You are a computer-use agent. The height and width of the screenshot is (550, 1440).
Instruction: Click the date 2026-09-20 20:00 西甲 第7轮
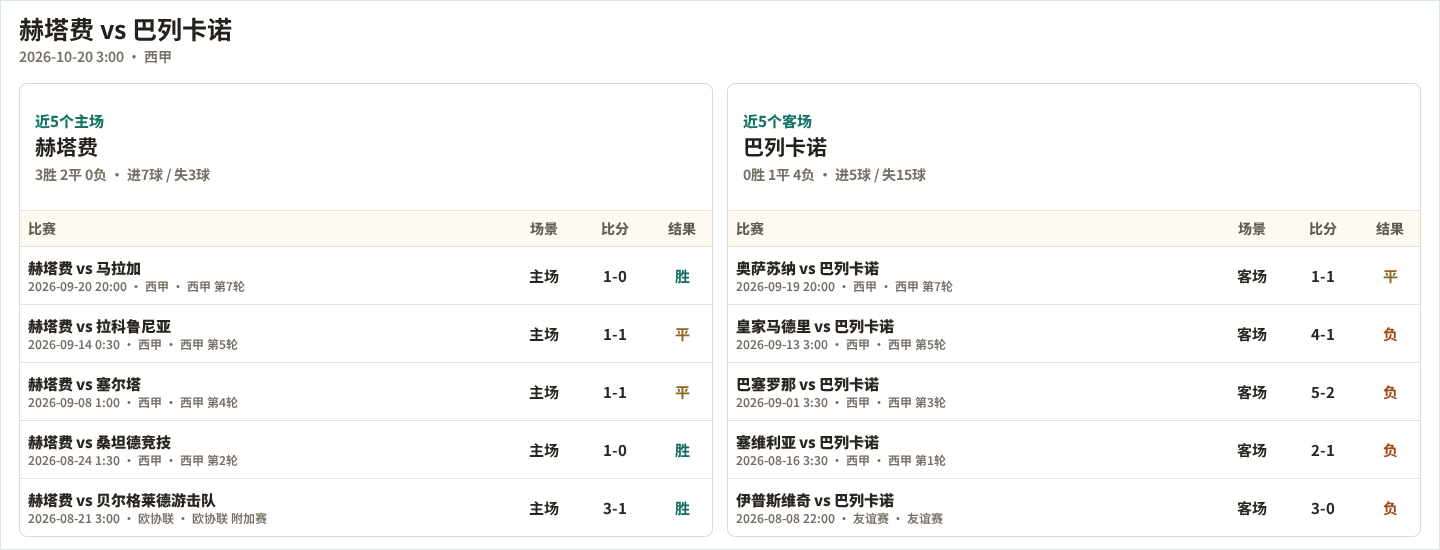pyautogui.click(x=136, y=287)
